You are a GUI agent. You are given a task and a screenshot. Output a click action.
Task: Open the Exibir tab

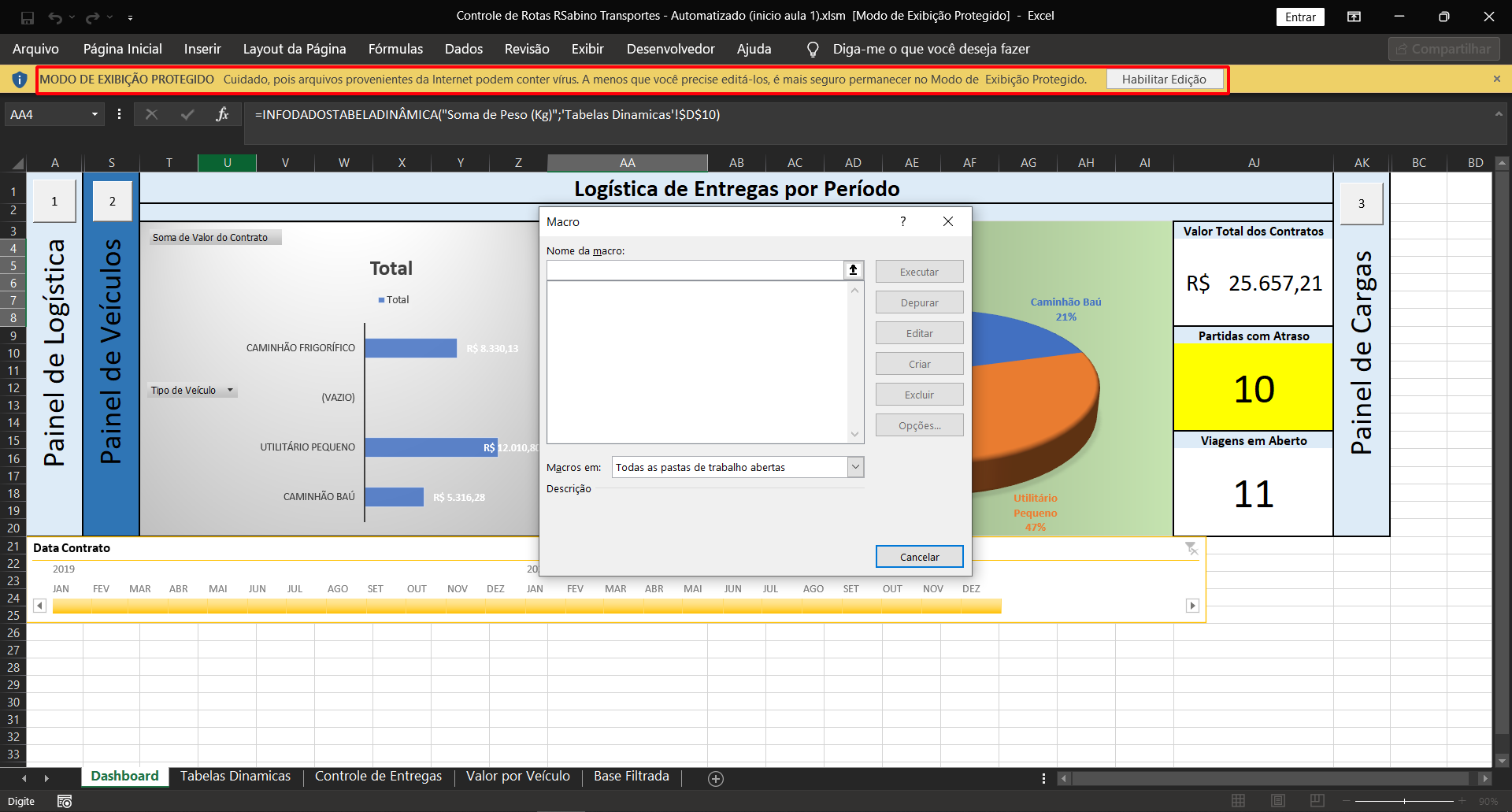587,49
